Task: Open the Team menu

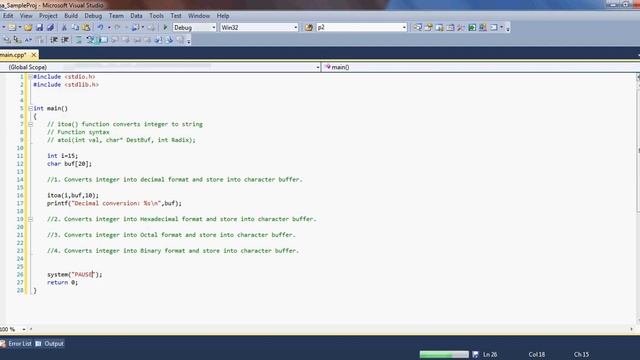Action: (x=116, y=16)
